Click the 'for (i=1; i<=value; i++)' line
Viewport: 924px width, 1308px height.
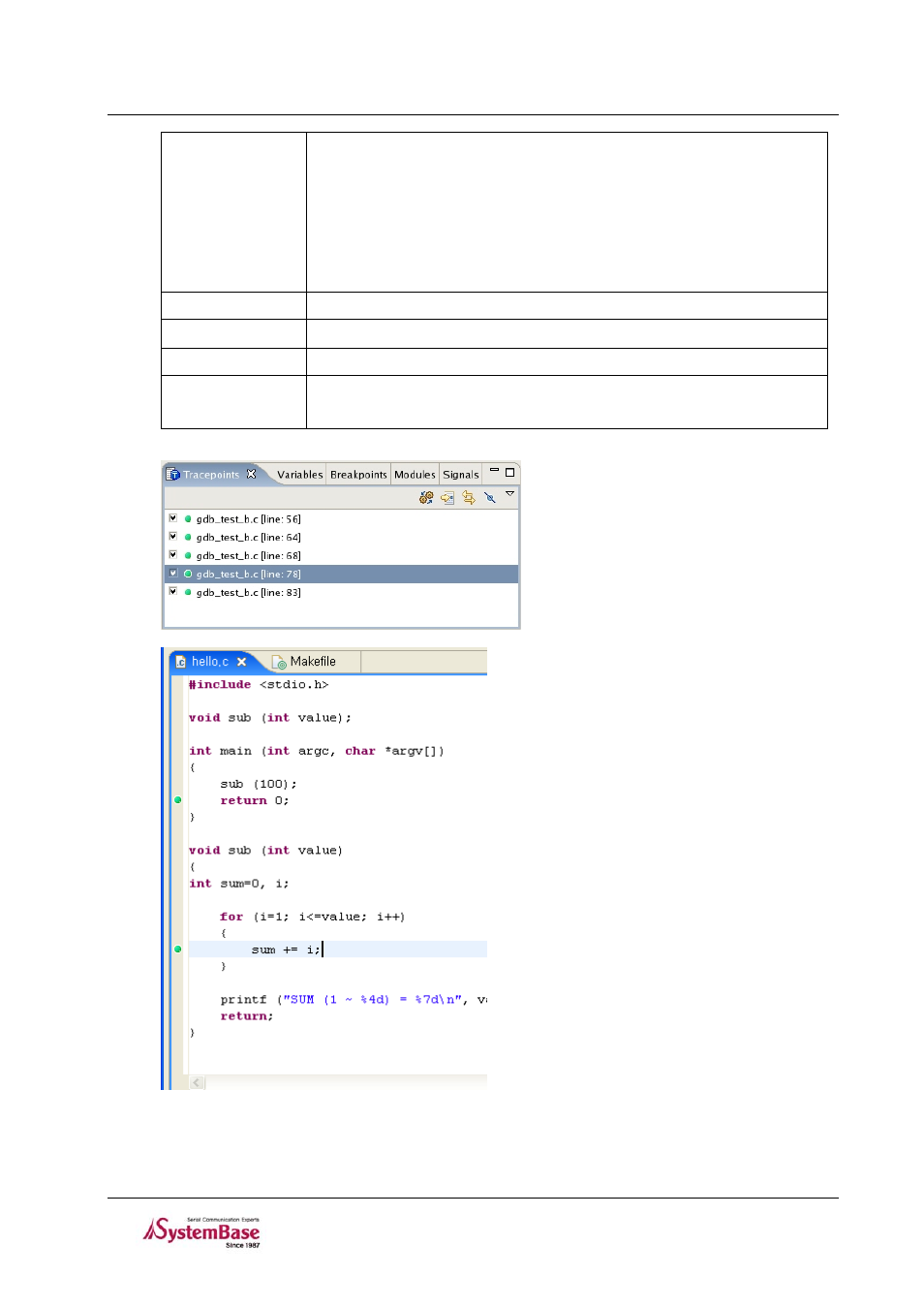tap(312, 917)
